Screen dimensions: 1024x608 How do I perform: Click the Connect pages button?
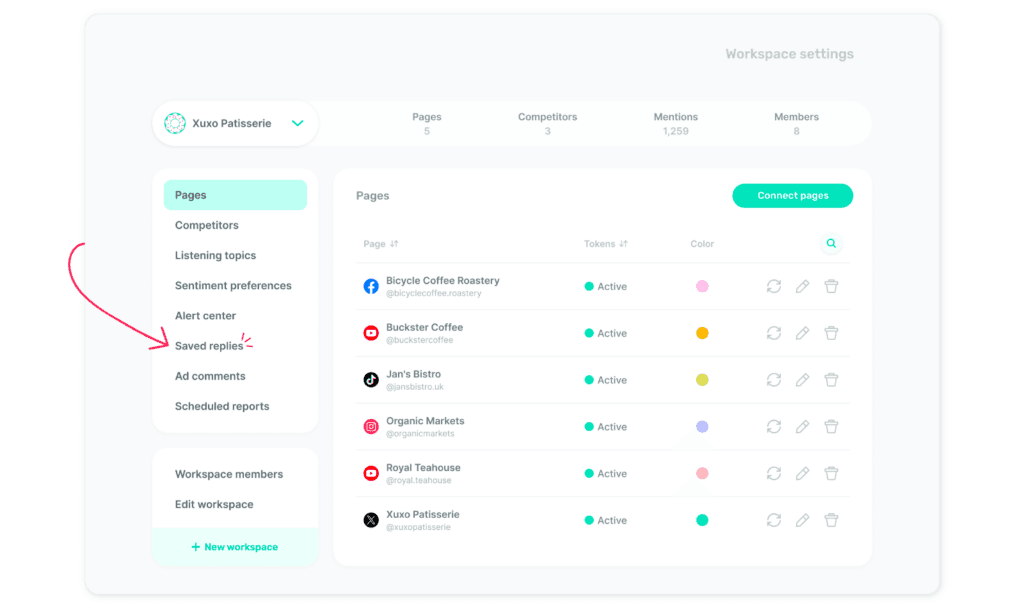[793, 196]
